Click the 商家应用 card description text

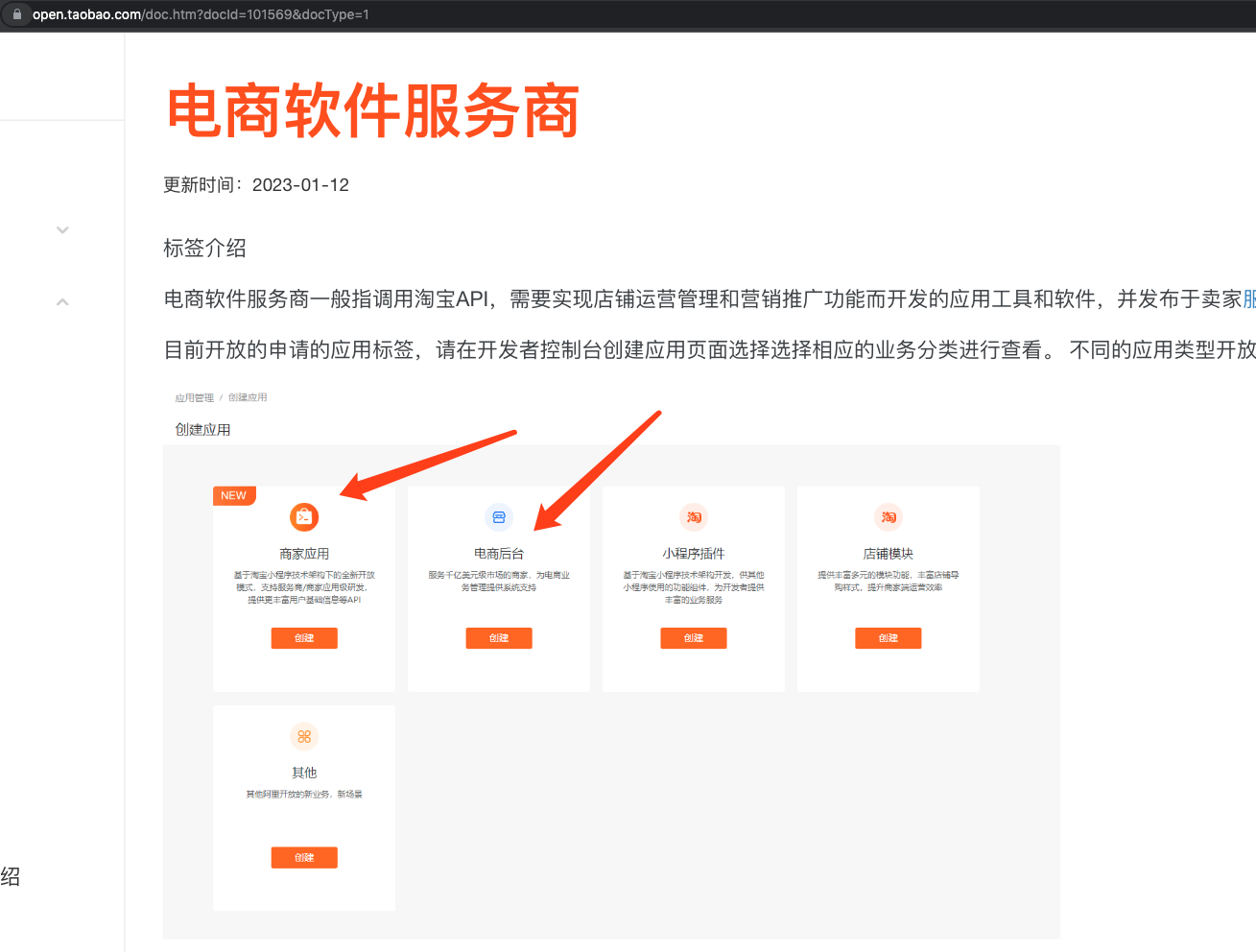[x=304, y=587]
